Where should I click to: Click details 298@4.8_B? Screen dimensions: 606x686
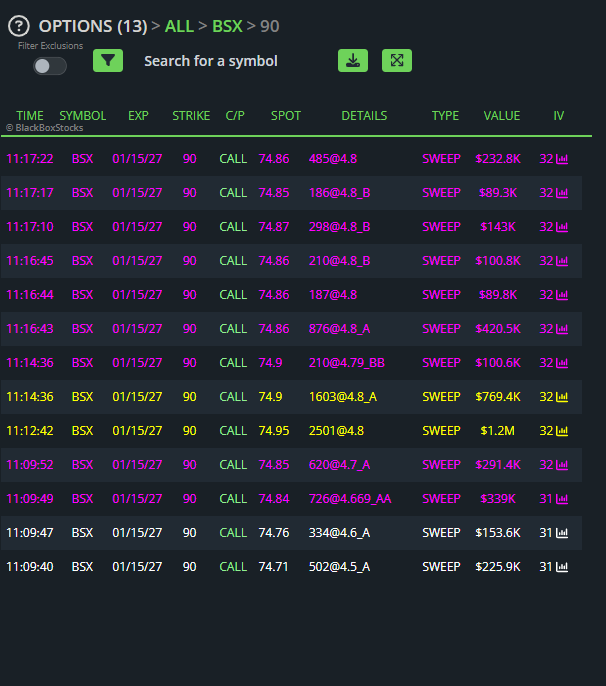pyautogui.click(x=340, y=227)
